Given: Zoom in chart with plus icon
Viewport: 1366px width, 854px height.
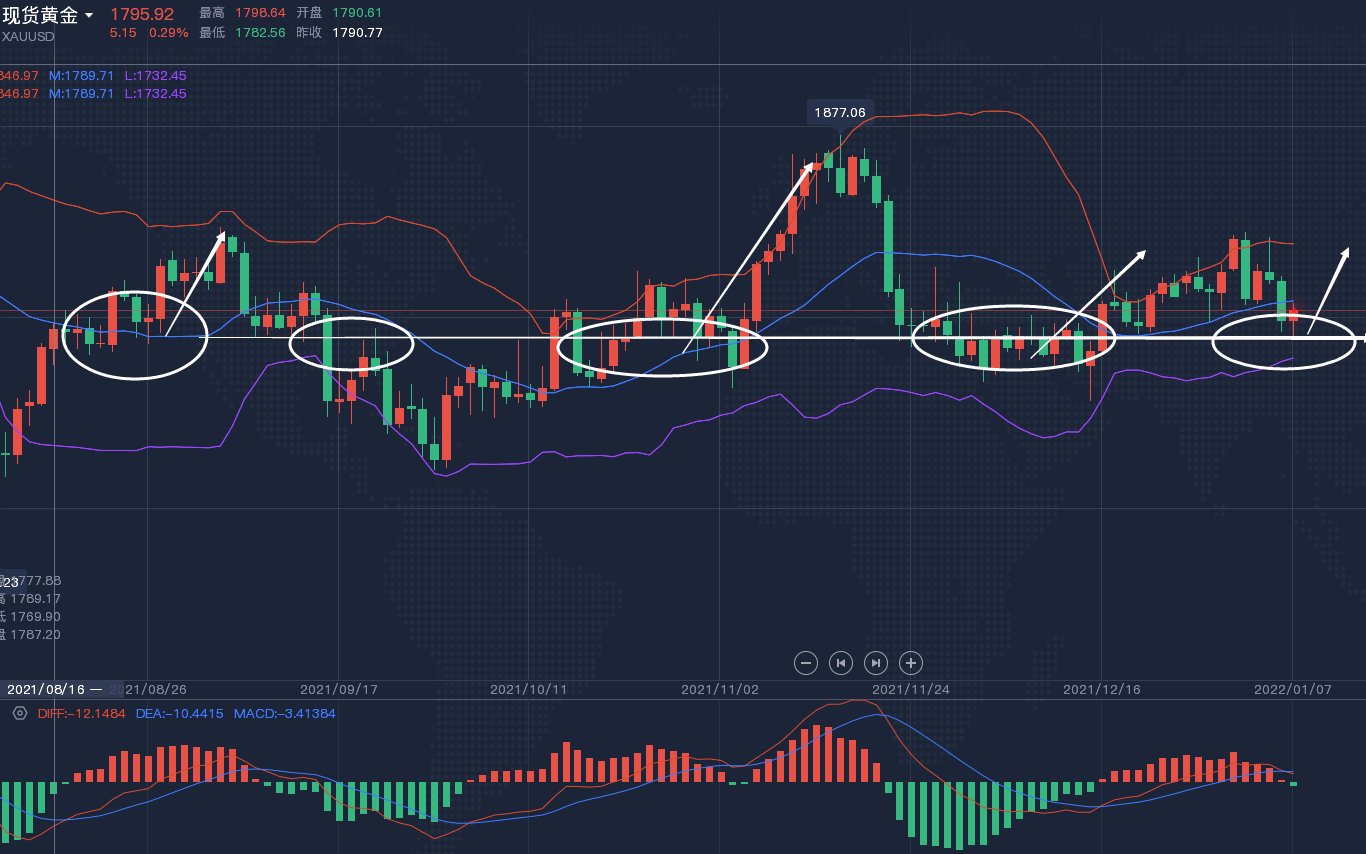Looking at the screenshot, I should pyautogui.click(x=910, y=662).
